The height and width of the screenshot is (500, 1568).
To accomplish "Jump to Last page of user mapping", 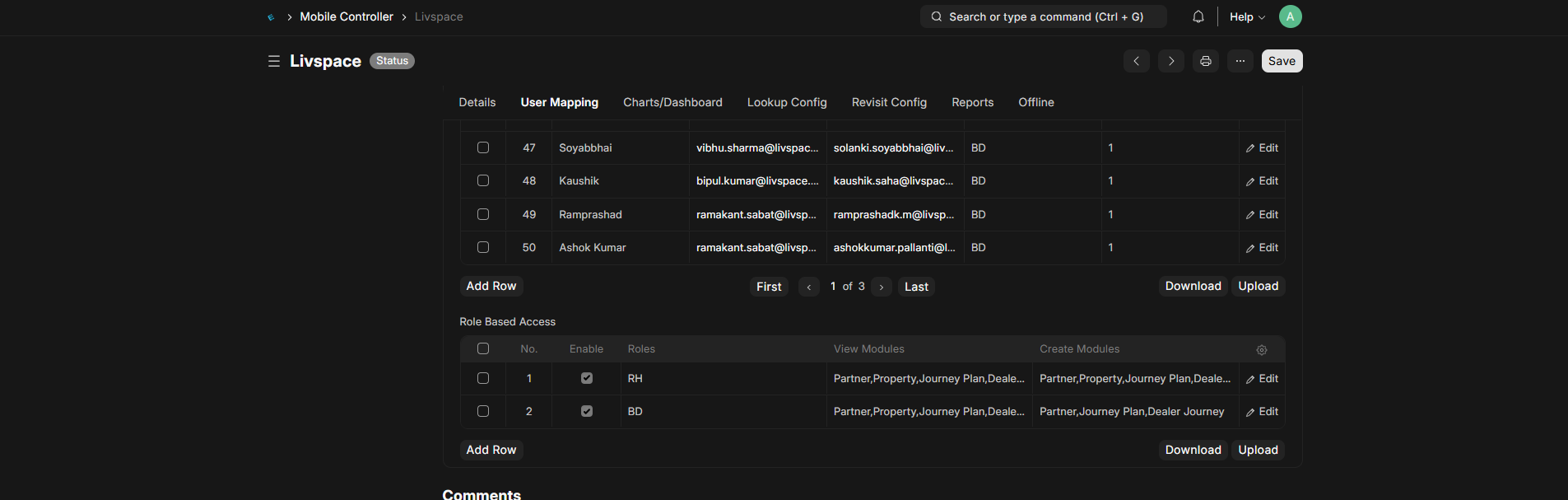I will tap(916, 287).
